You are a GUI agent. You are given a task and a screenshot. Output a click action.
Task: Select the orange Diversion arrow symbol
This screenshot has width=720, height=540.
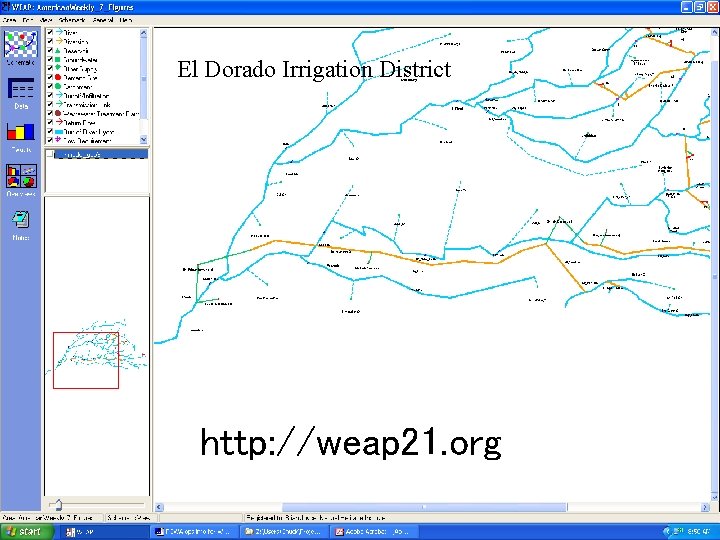click(x=59, y=41)
